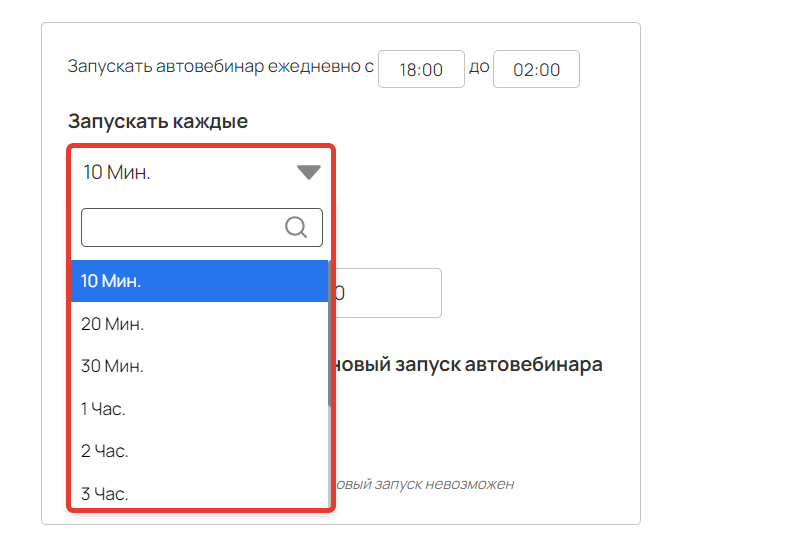Screen dimensions: 803x536
Task: Select the 20 Мин. option
Action: [x=199, y=324]
